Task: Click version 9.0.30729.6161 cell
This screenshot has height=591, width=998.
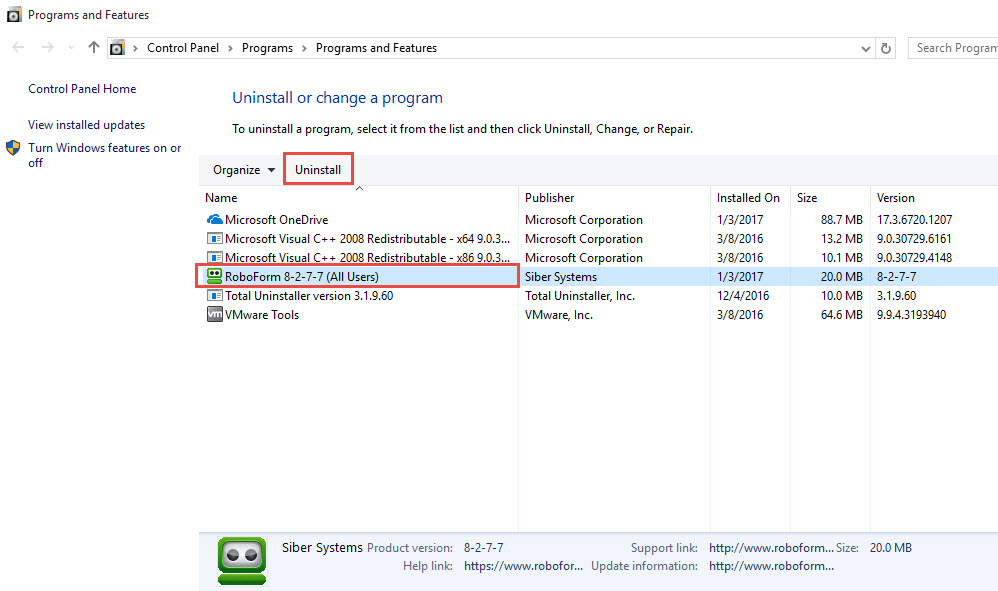Action: pyautogui.click(x=914, y=239)
